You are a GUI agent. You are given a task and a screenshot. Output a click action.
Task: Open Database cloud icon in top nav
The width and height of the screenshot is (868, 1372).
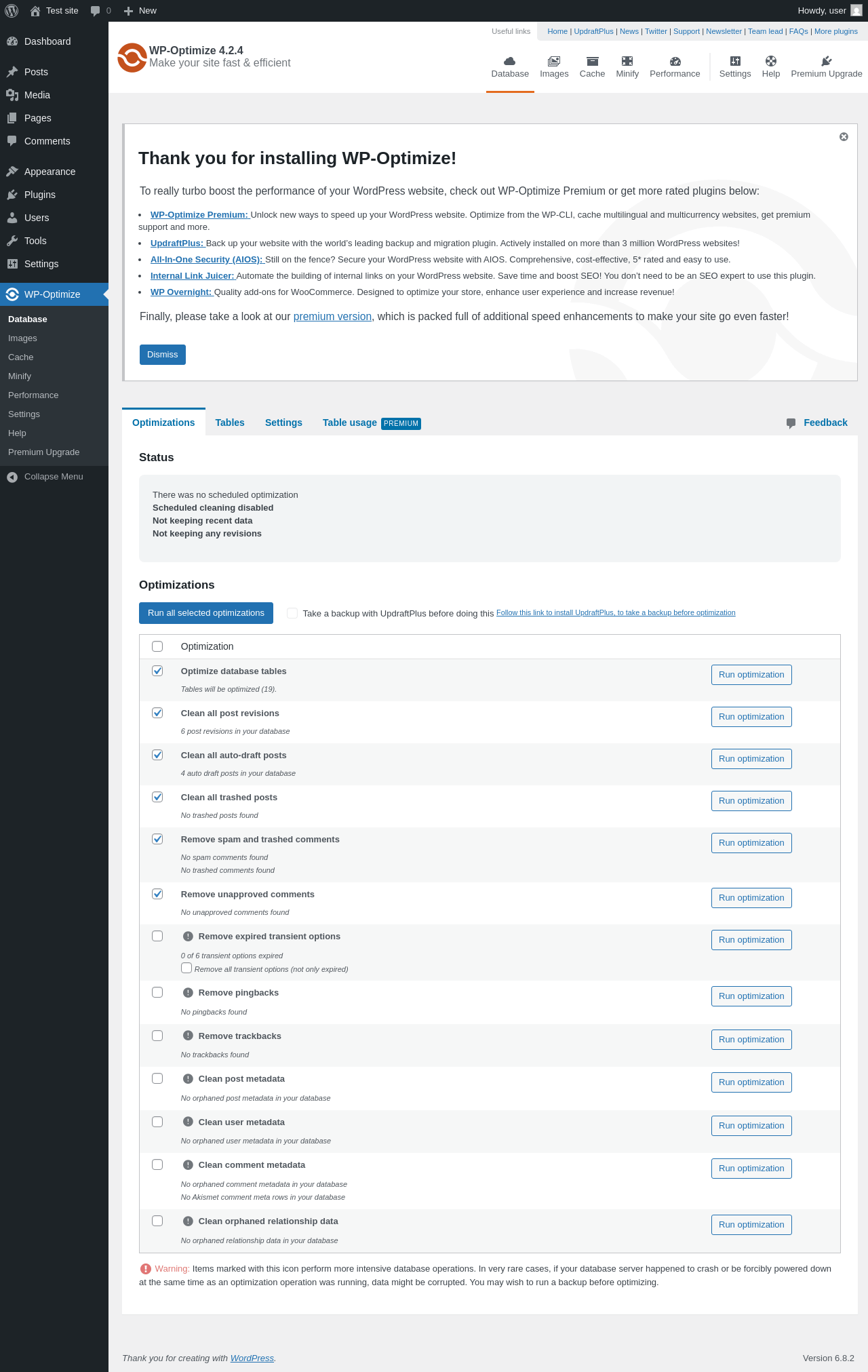[x=510, y=61]
